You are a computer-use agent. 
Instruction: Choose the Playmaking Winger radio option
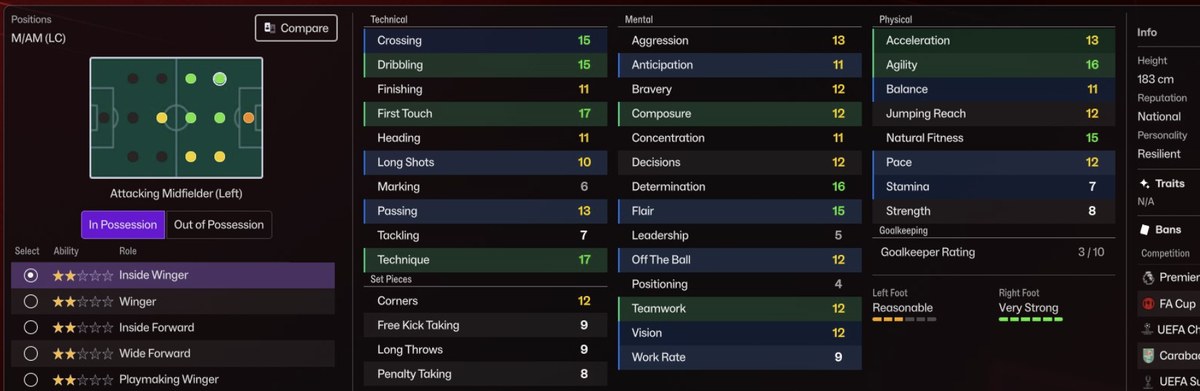point(31,379)
